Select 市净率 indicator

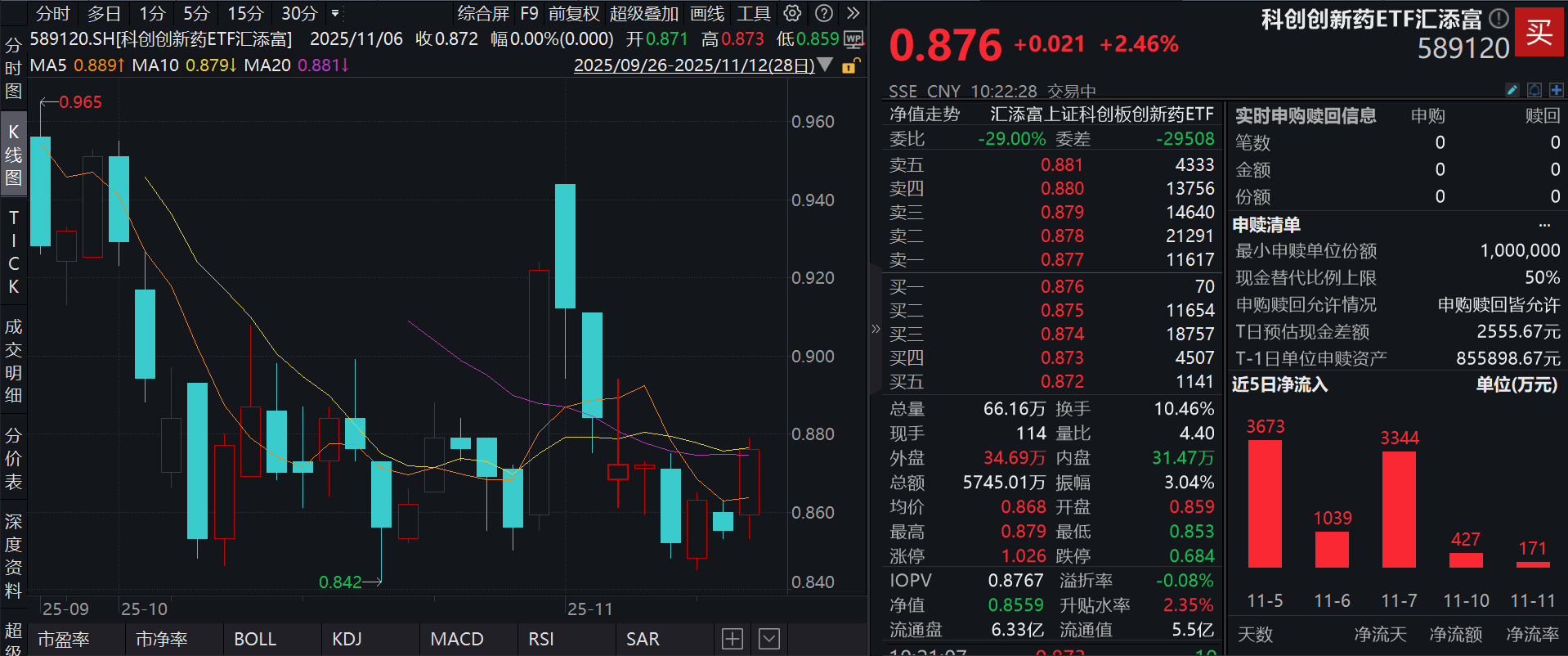[x=162, y=639]
